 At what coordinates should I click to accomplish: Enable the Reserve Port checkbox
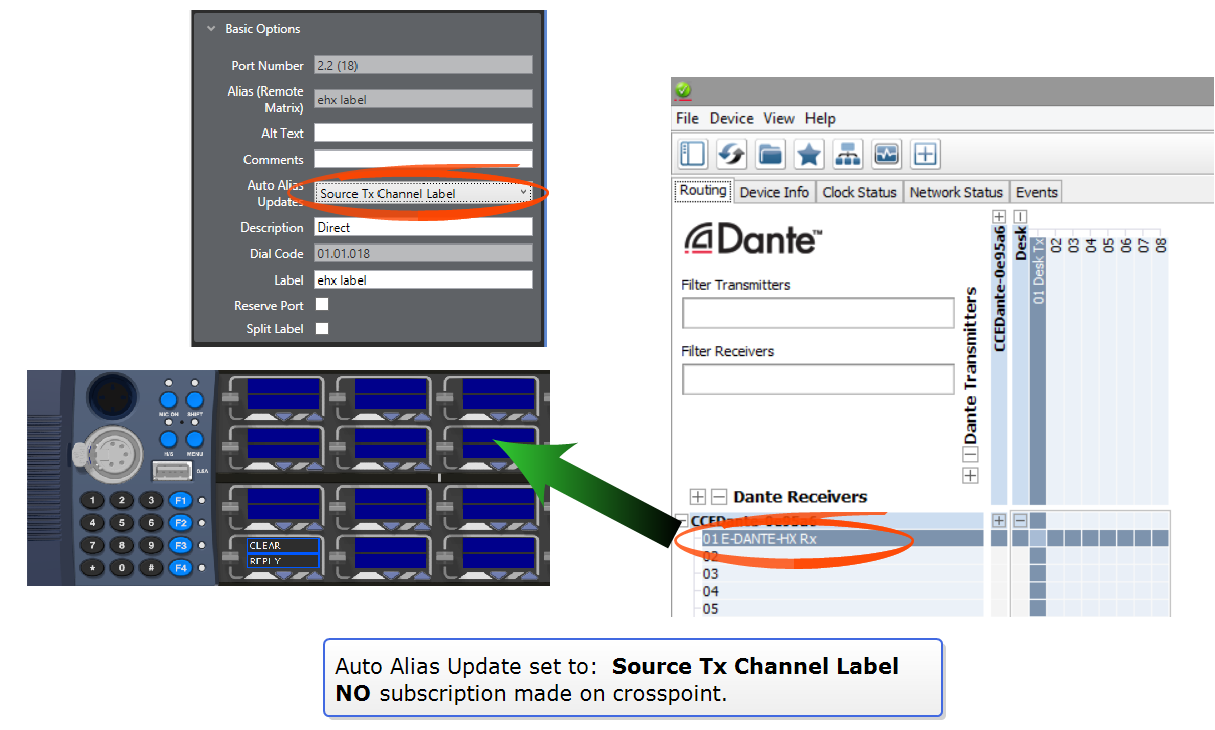pos(322,305)
